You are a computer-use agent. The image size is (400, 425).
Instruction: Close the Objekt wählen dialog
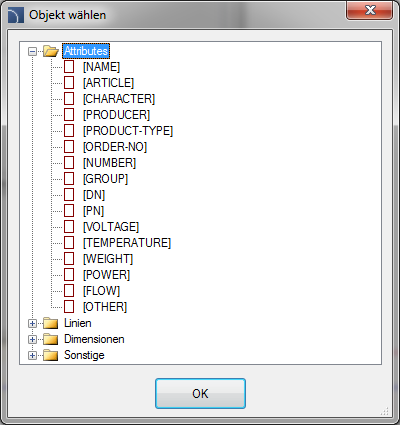pos(370,11)
